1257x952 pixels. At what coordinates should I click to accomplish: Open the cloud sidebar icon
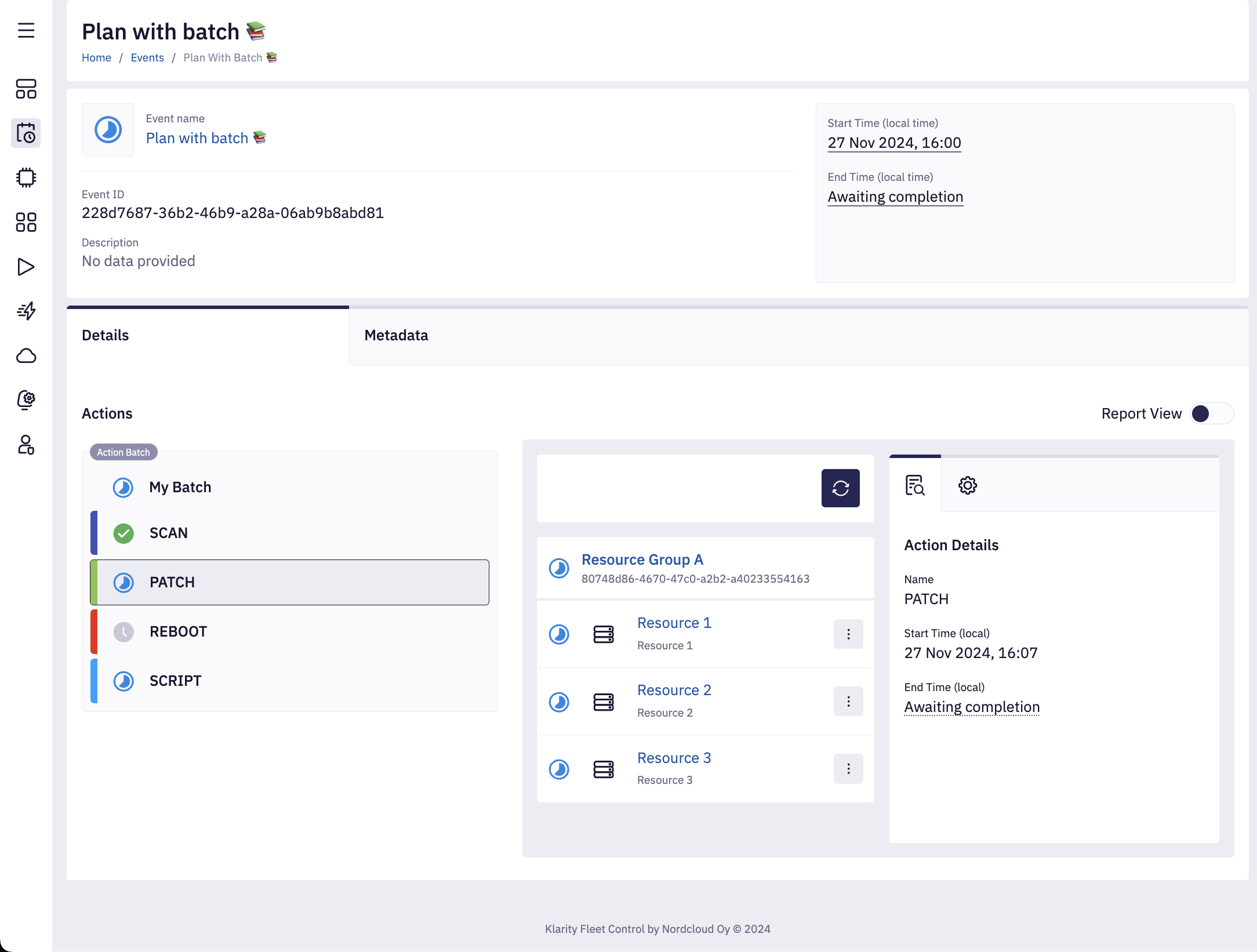[x=26, y=355]
